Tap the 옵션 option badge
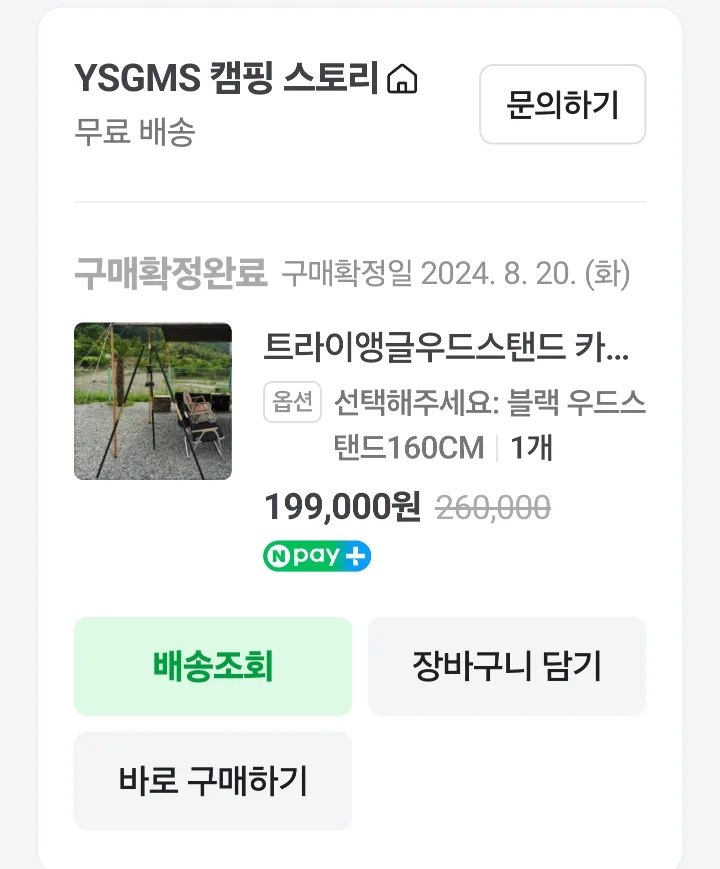Screen dimensions: 720x869 pyautogui.click(x=293, y=402)
